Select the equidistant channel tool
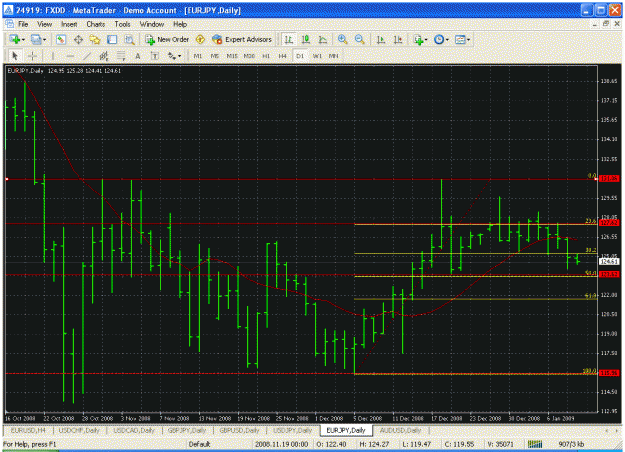This screenshot has width=625, height=452. 104,56
